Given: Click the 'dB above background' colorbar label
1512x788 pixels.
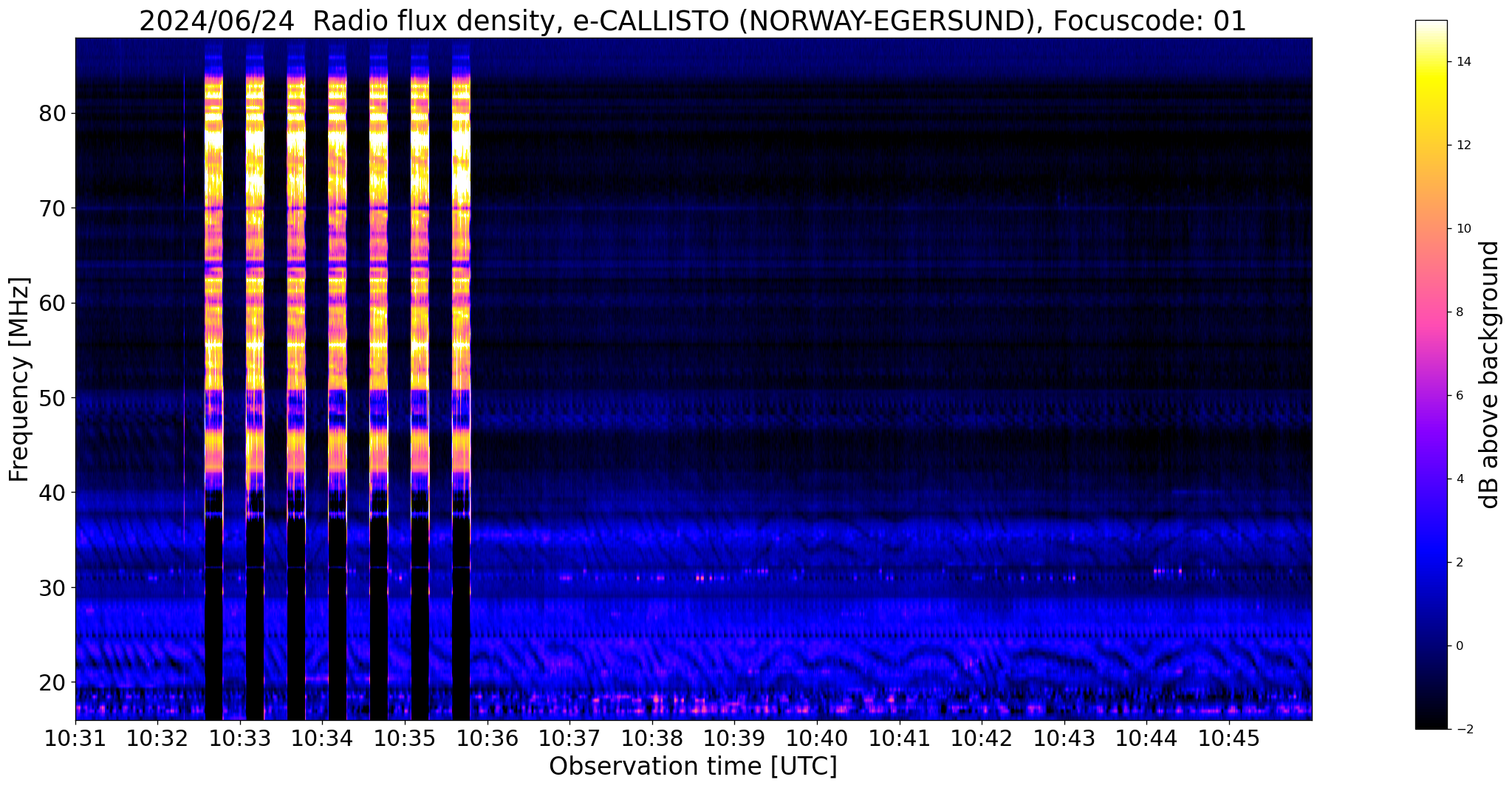Looking at the screenshot, I should [x=1490, y=374].
